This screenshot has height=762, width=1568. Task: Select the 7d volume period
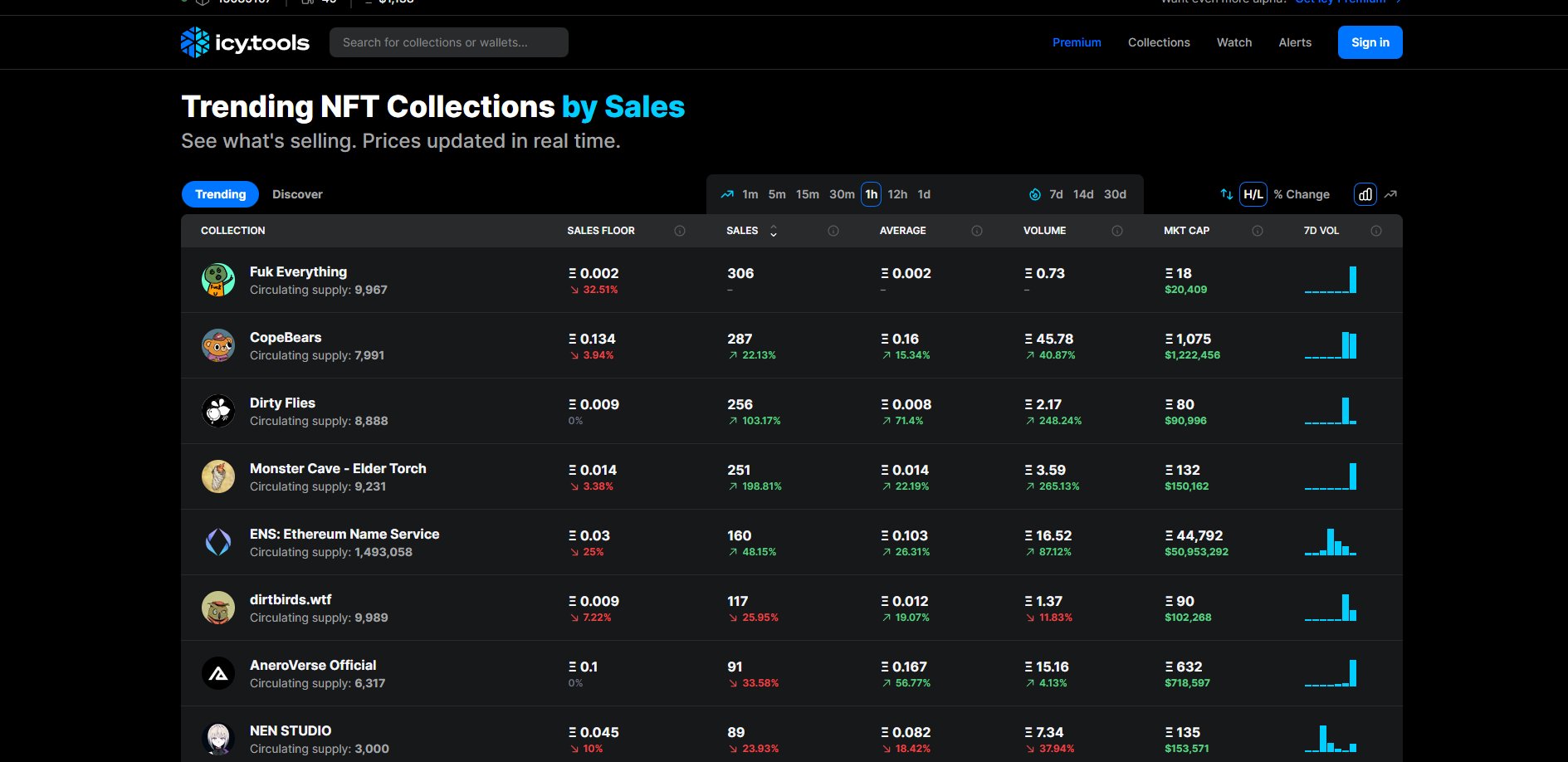[1056, 194]
